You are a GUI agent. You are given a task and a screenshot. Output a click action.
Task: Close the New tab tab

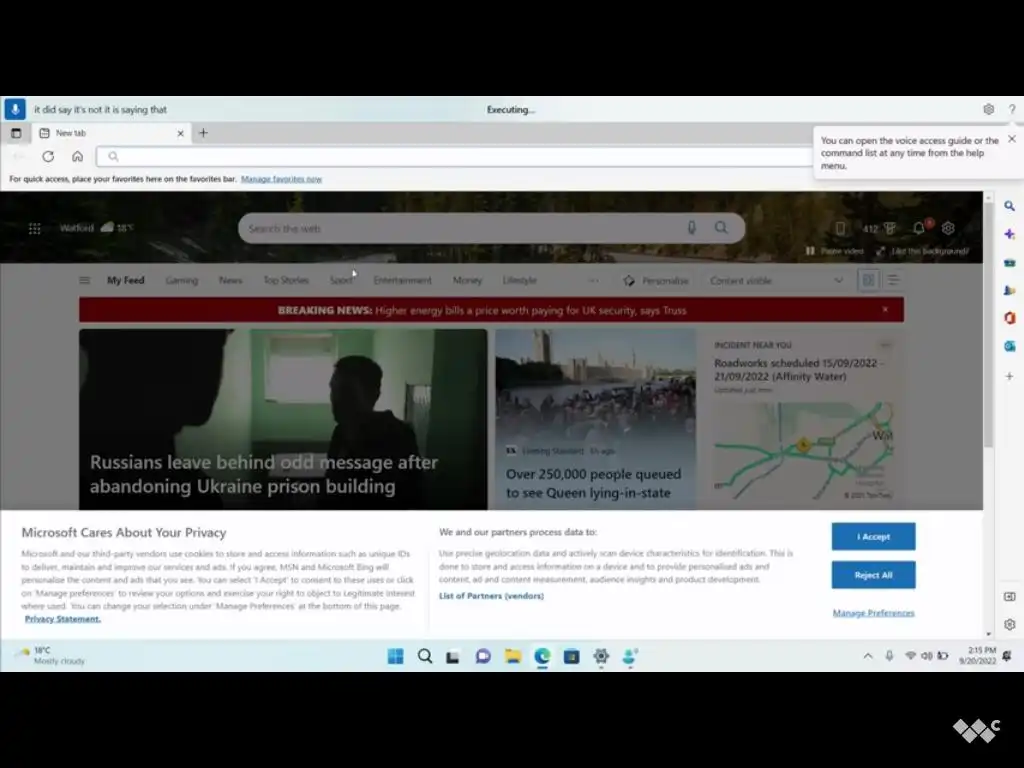[x=180, y=133]
